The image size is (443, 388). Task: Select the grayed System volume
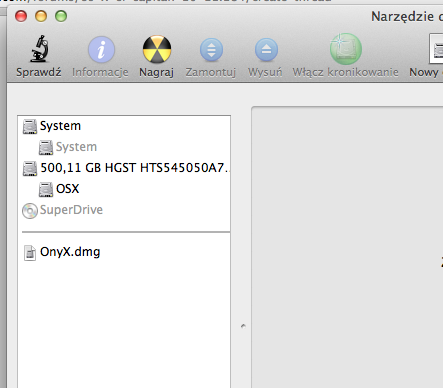coord(124,147)
